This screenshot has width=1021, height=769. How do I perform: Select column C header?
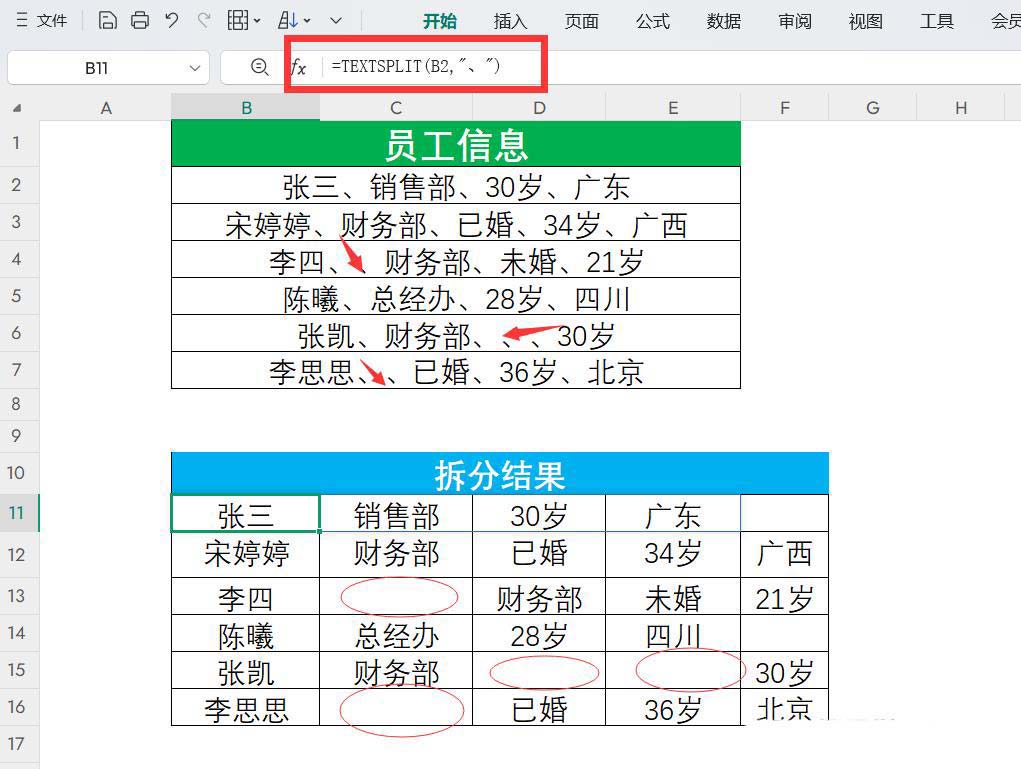pos(396,108)
